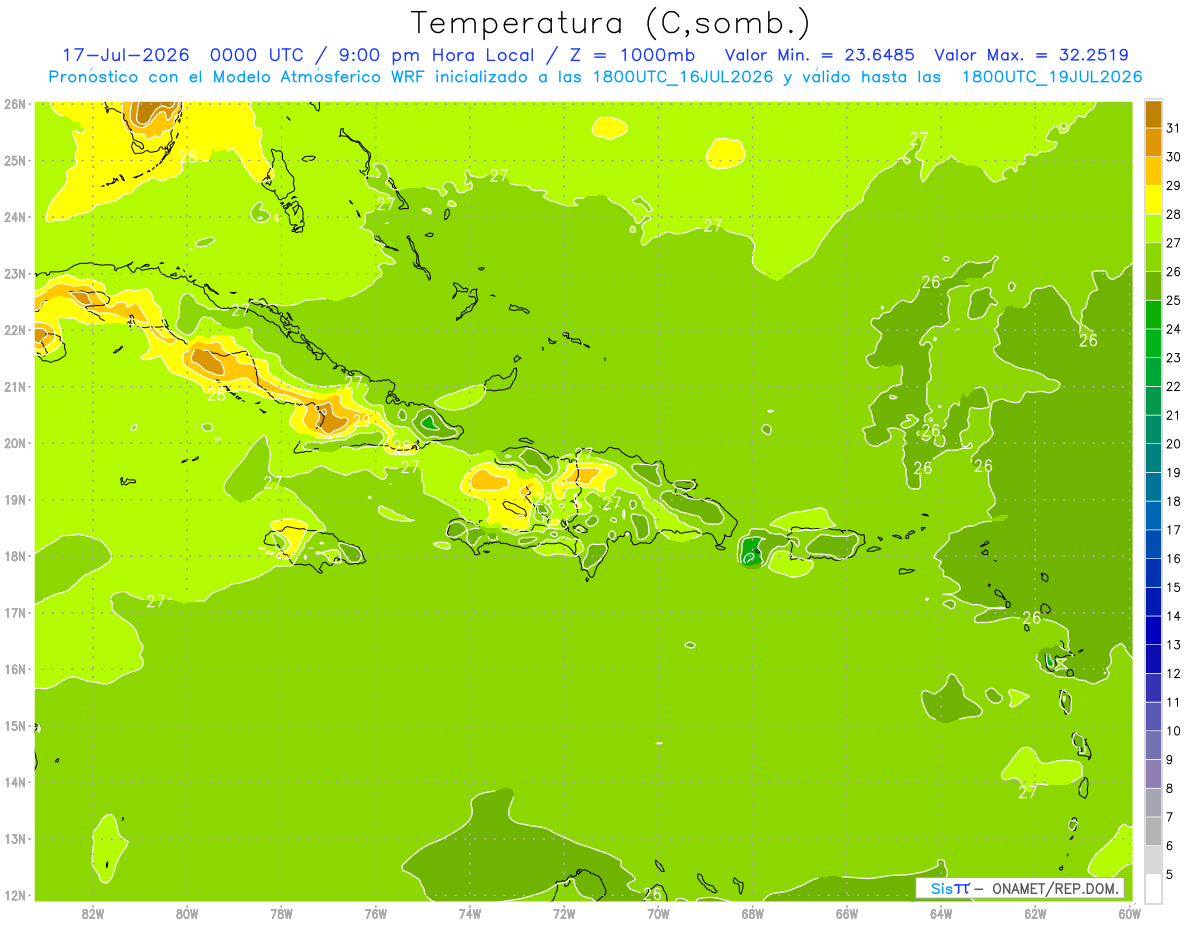1200x927 pixels.
Task: Click the longitude axis label 82W
Action: [x=93, y=912]
